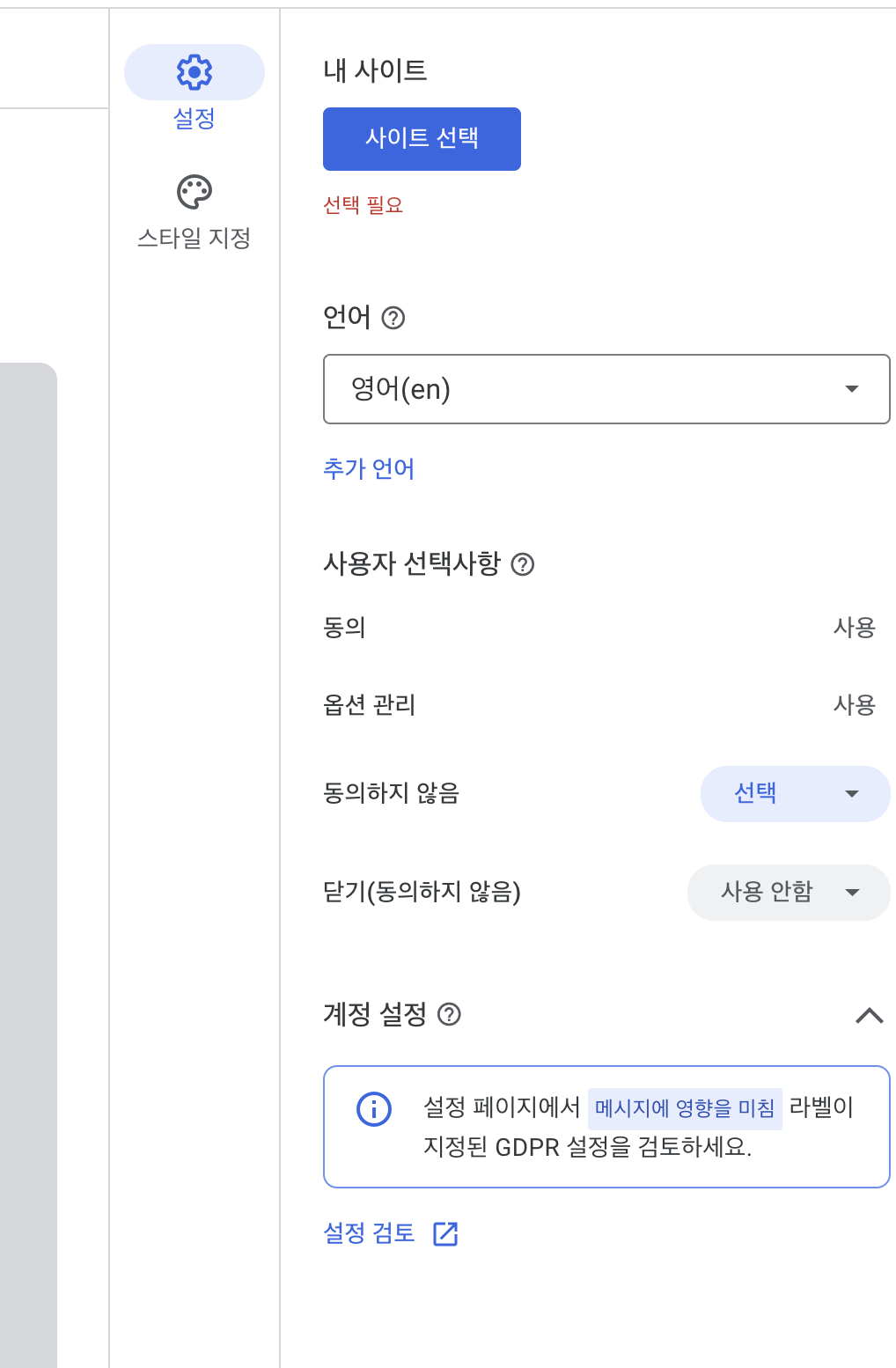Click 사용 value in 옵션 관리 row
This screenshot has width=896, height=1368.
855,705
